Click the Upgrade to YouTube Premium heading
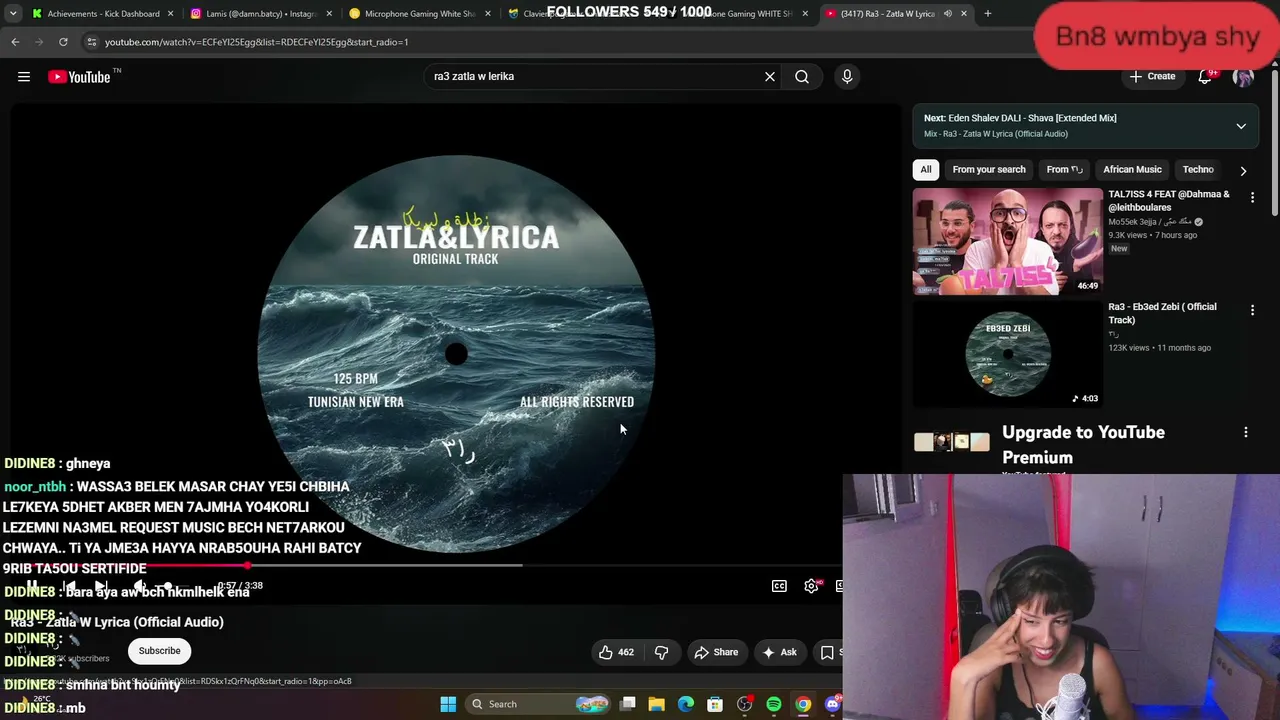 (x=1083, y=445)
